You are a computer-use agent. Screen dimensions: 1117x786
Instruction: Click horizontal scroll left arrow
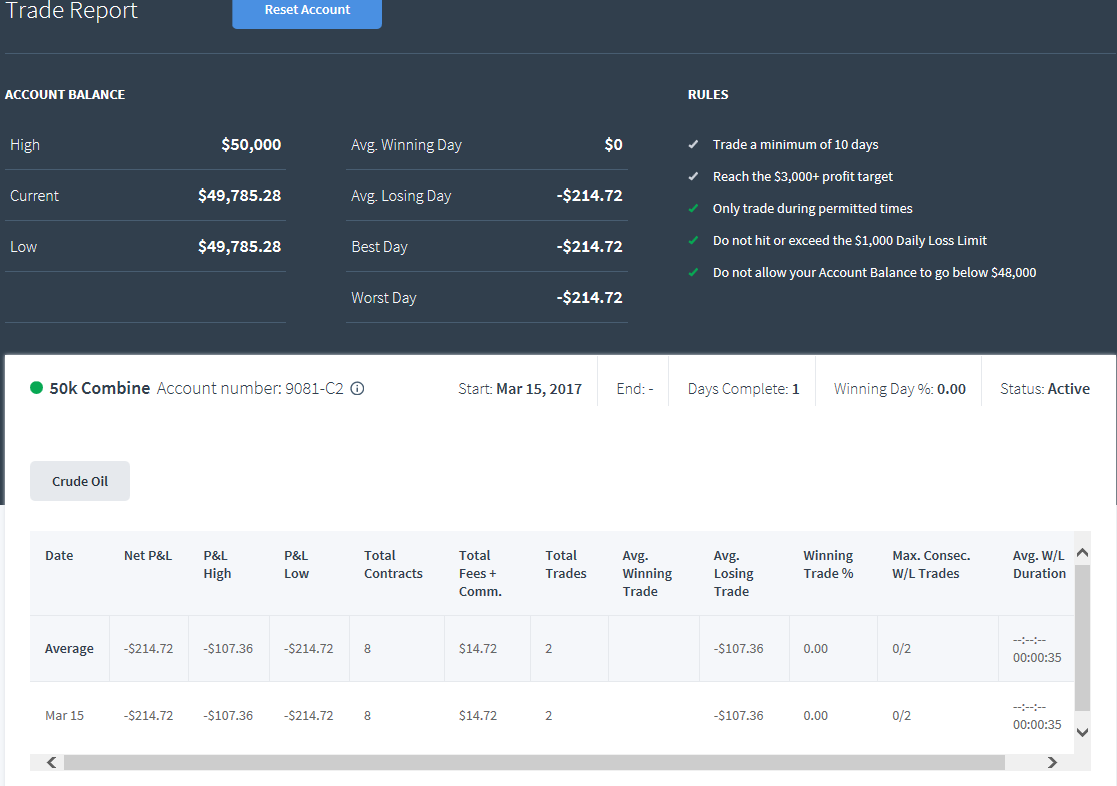click(x=51, y=762)
